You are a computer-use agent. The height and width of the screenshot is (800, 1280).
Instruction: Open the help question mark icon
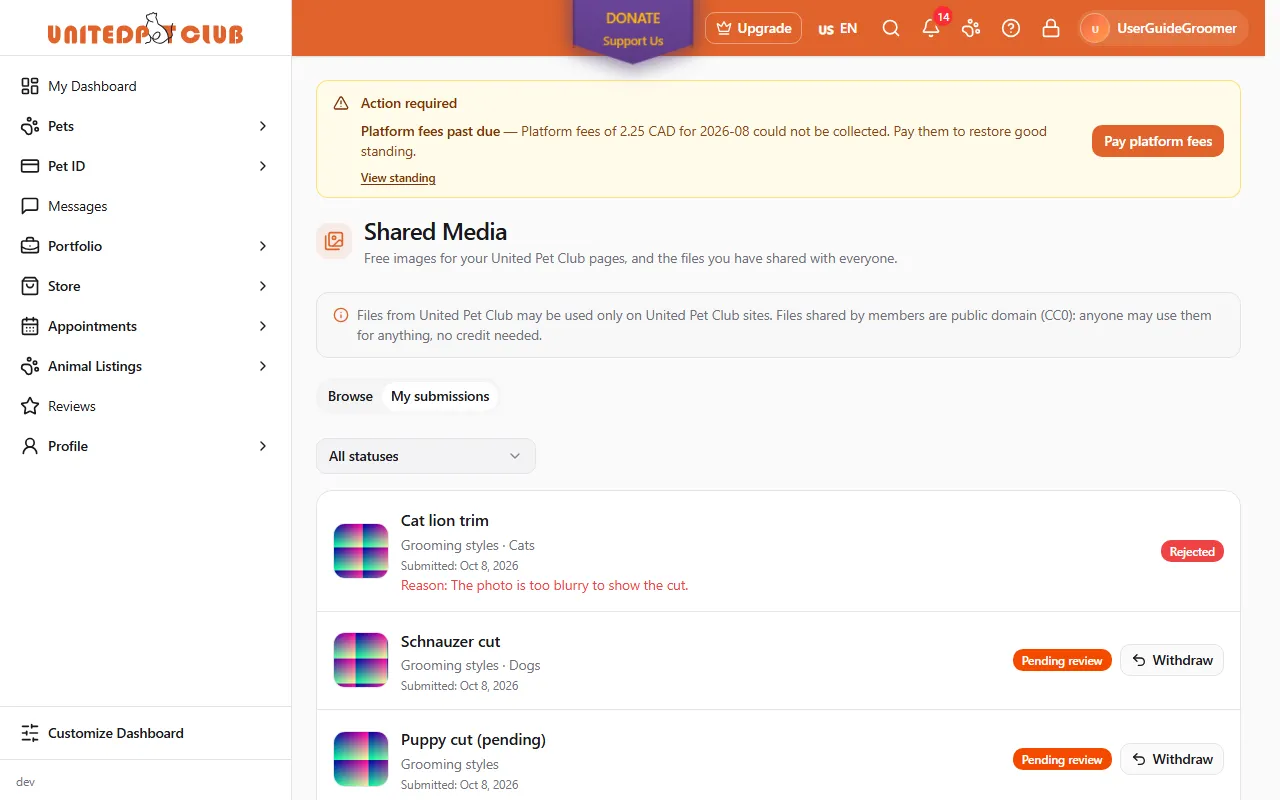[x=1011, y=28]
